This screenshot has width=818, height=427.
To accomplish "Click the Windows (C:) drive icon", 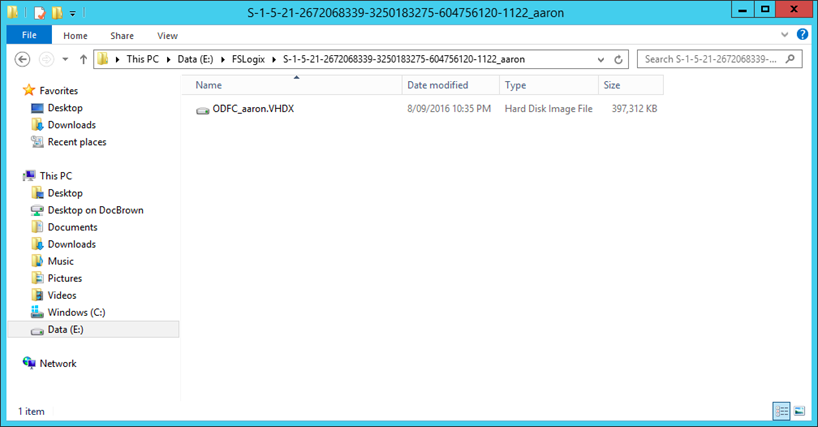I will [37, 312].
